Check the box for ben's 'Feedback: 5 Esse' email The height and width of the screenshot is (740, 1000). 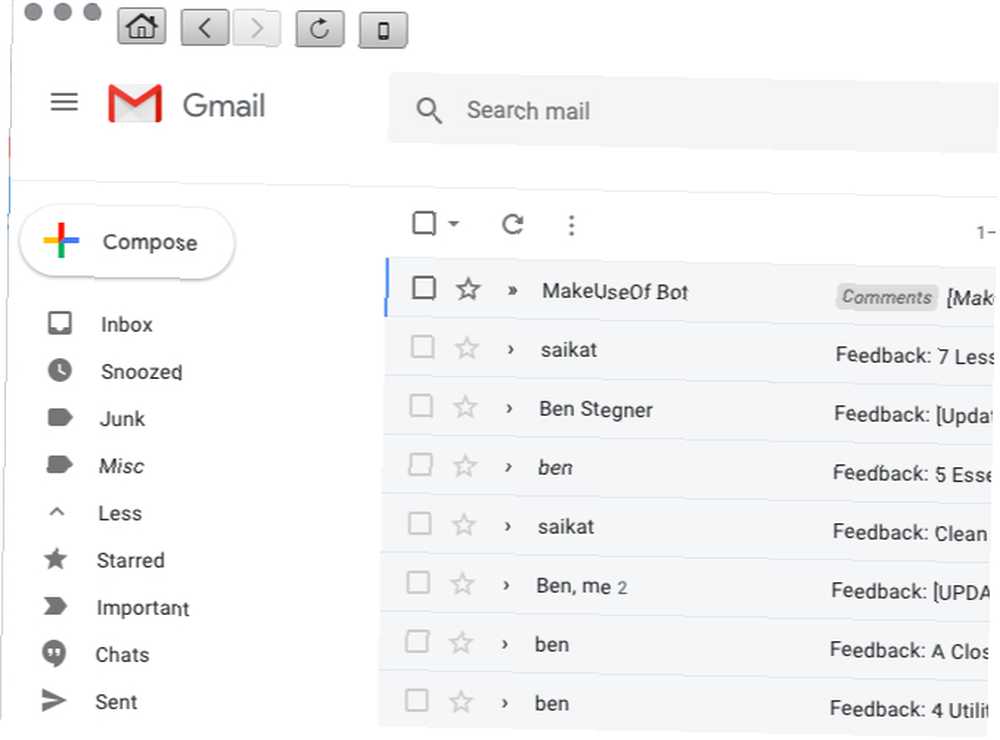pyautogui.click(x=420, y=464)
